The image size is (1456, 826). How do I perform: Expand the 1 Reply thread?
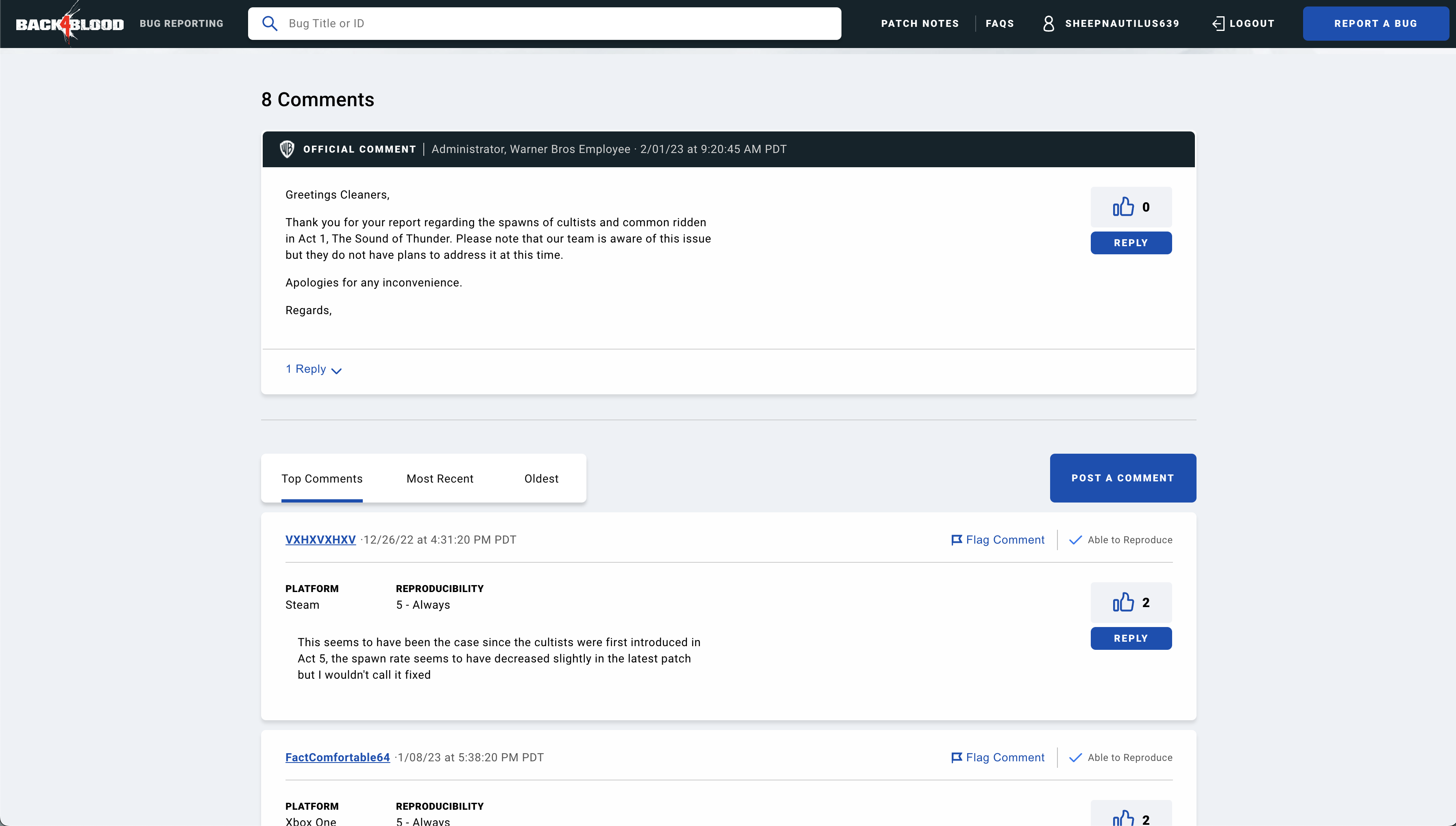(x=314, y=369)
